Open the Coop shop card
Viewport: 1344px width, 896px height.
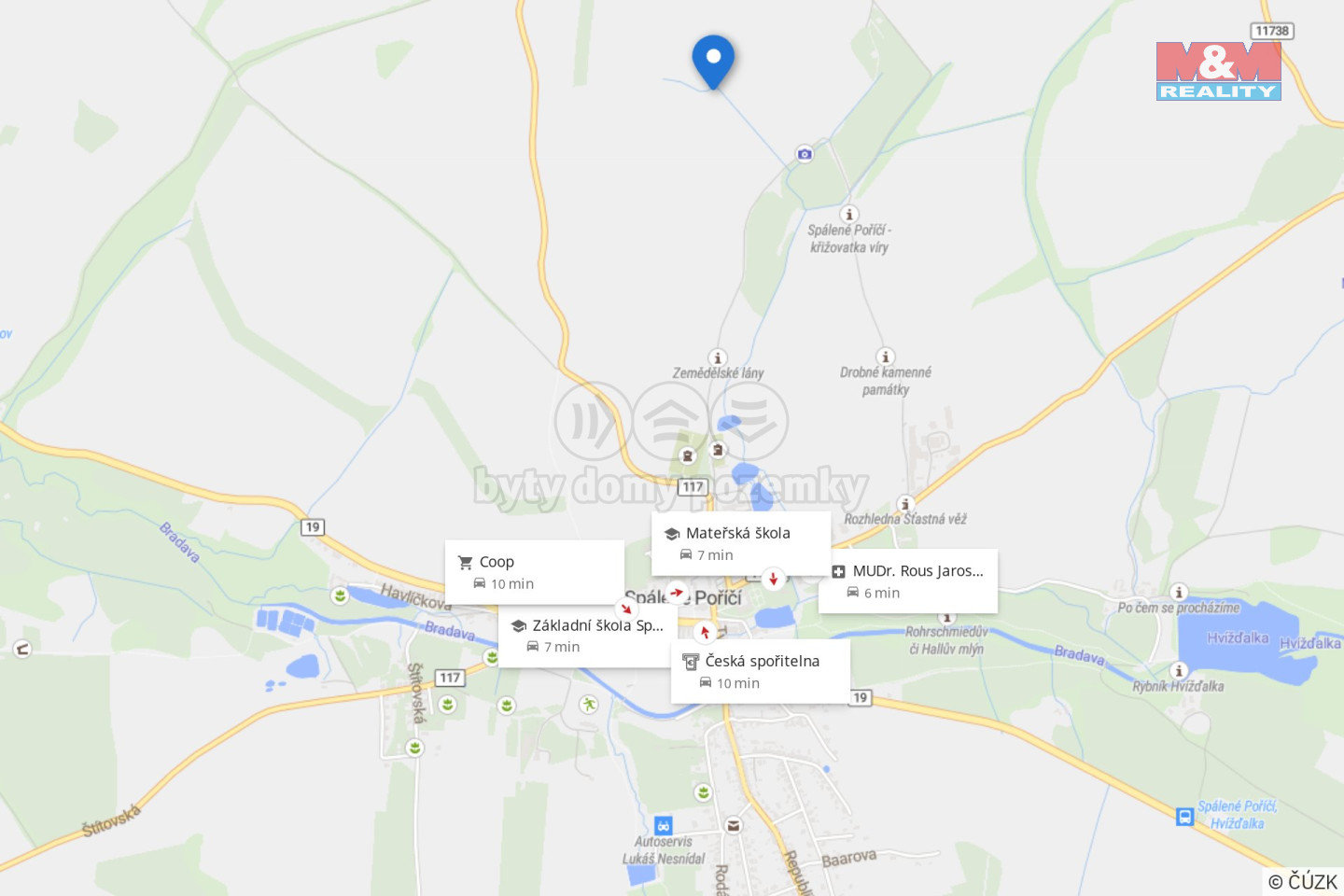tap(535, 572)
